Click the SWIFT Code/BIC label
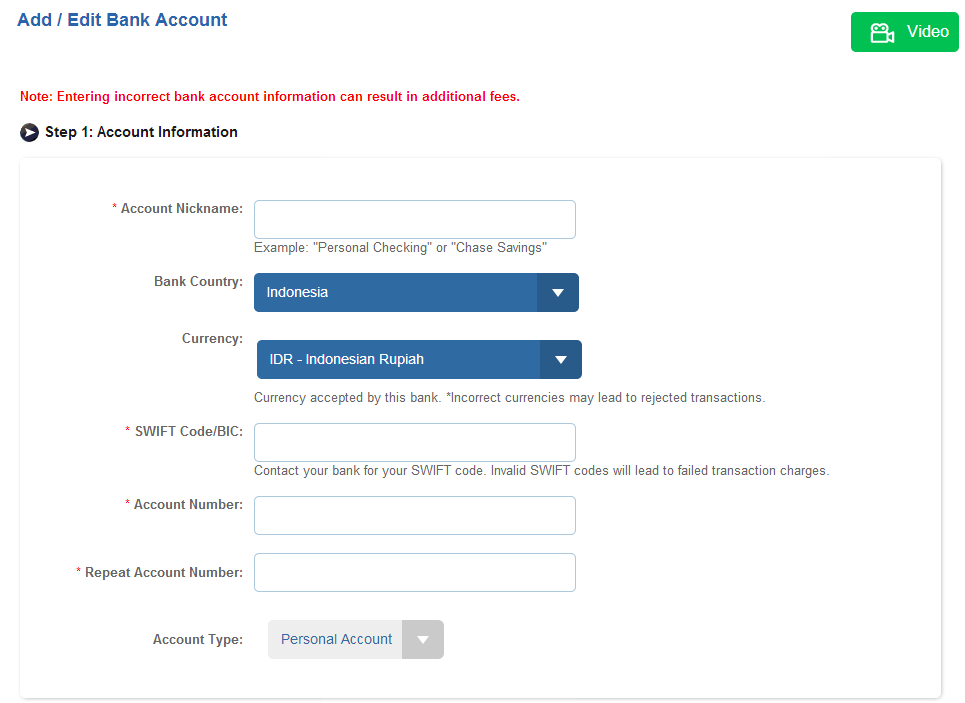This screenshot has height=703, width=965. coord(188,432)
